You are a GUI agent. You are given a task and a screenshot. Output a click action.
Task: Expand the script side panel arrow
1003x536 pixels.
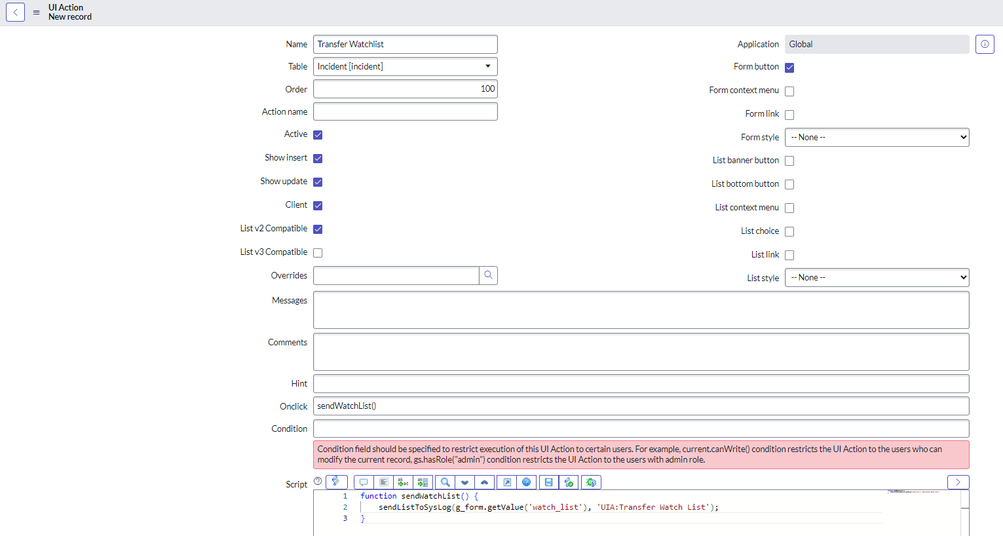(x=958, y=482)
